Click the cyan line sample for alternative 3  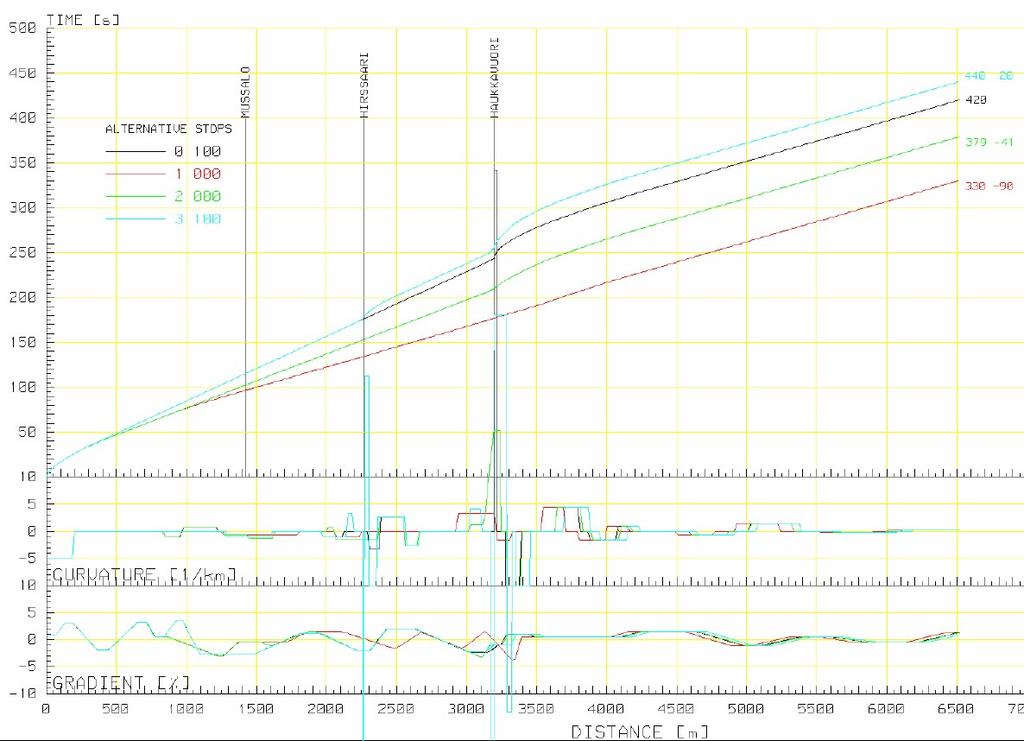pos(135,218)
